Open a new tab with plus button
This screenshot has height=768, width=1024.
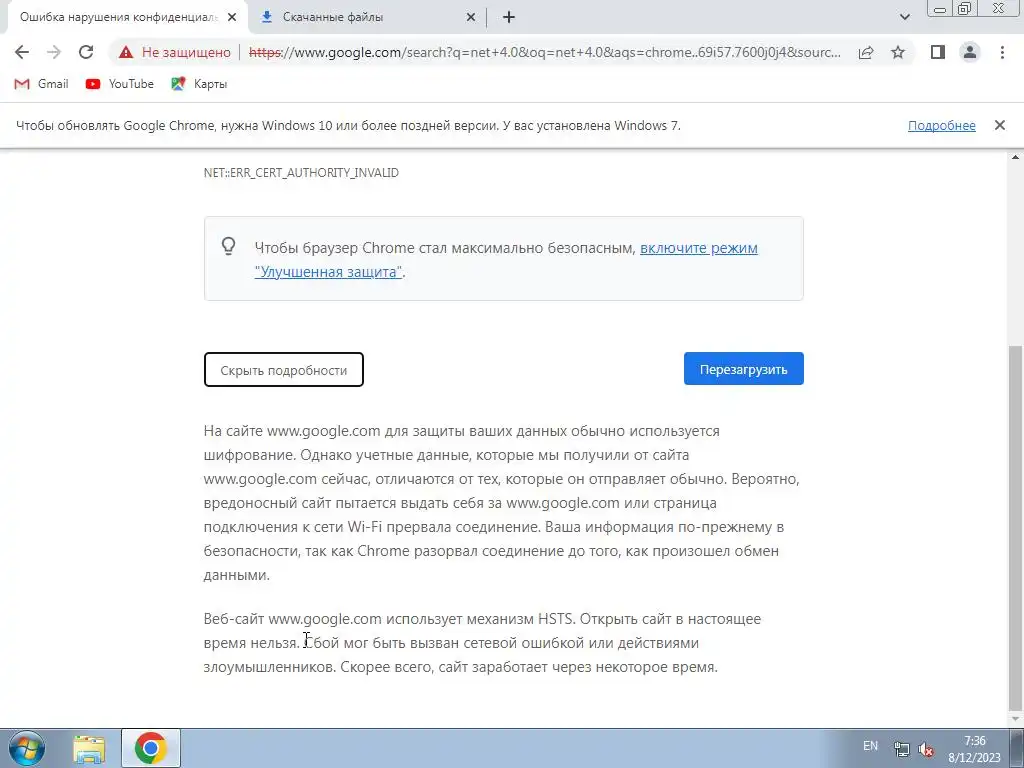coord(509,17)
